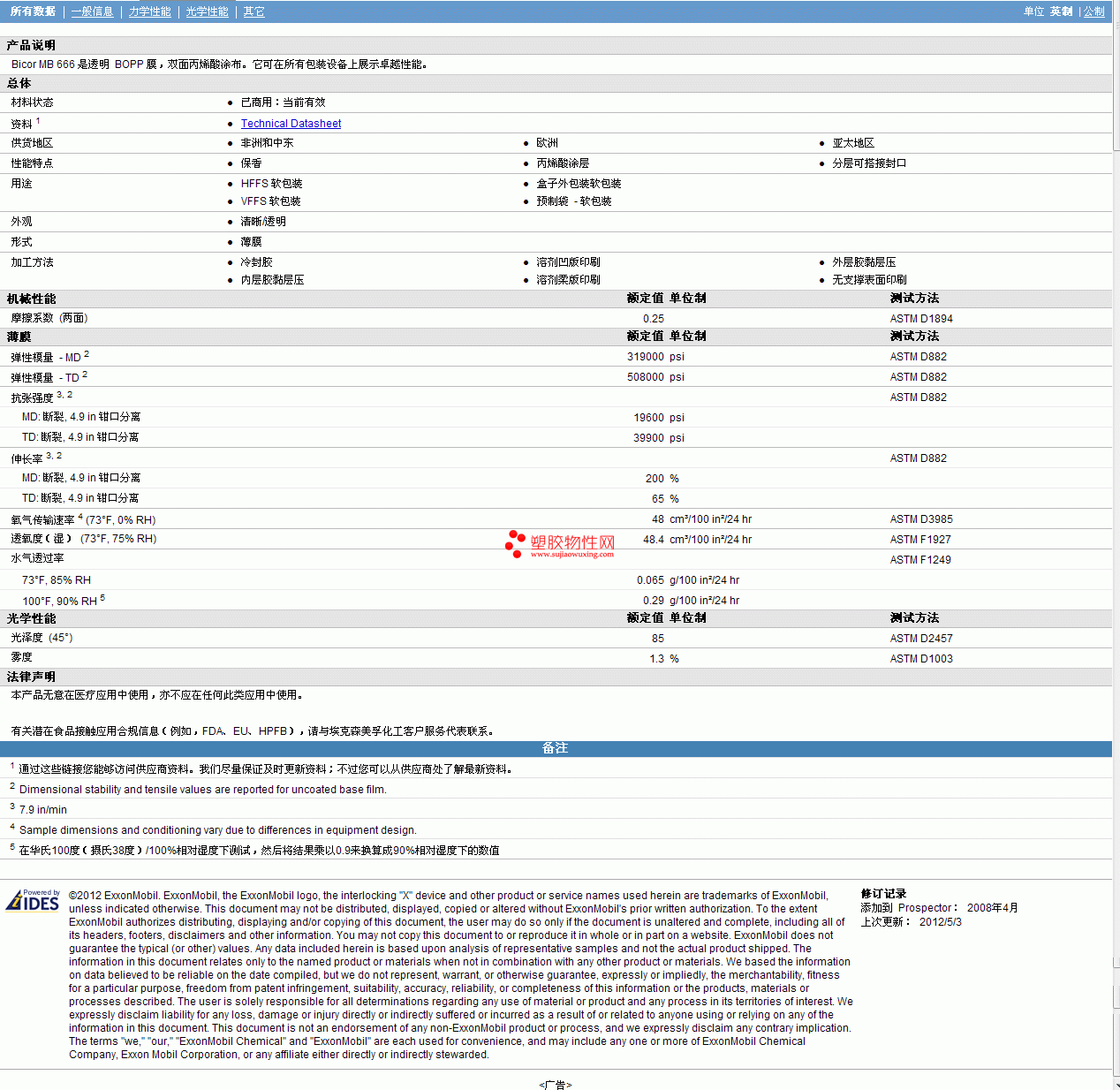
Task: Click the 备注 blue header bar
Action: 556,748
